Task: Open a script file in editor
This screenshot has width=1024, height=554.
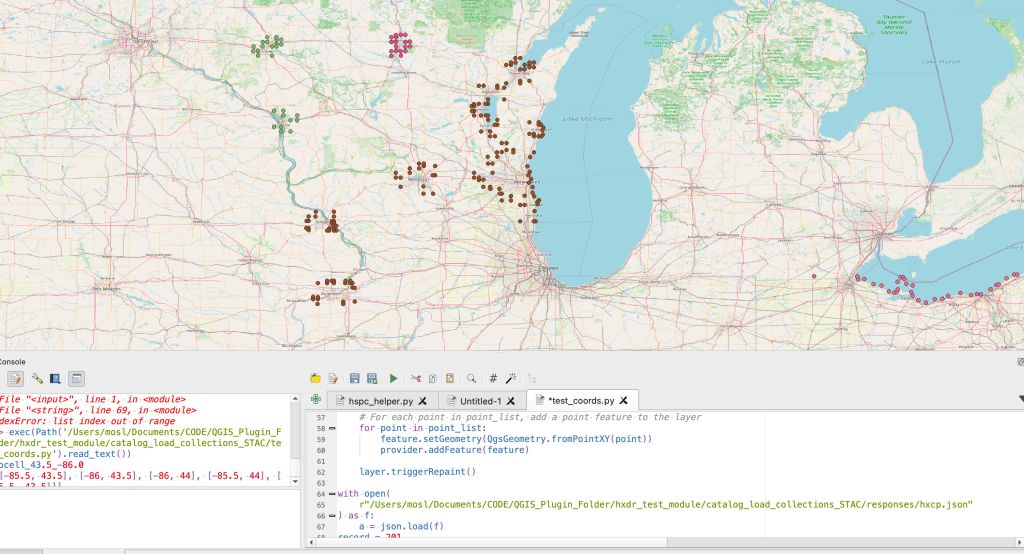Action: click(x=316, y=378)
